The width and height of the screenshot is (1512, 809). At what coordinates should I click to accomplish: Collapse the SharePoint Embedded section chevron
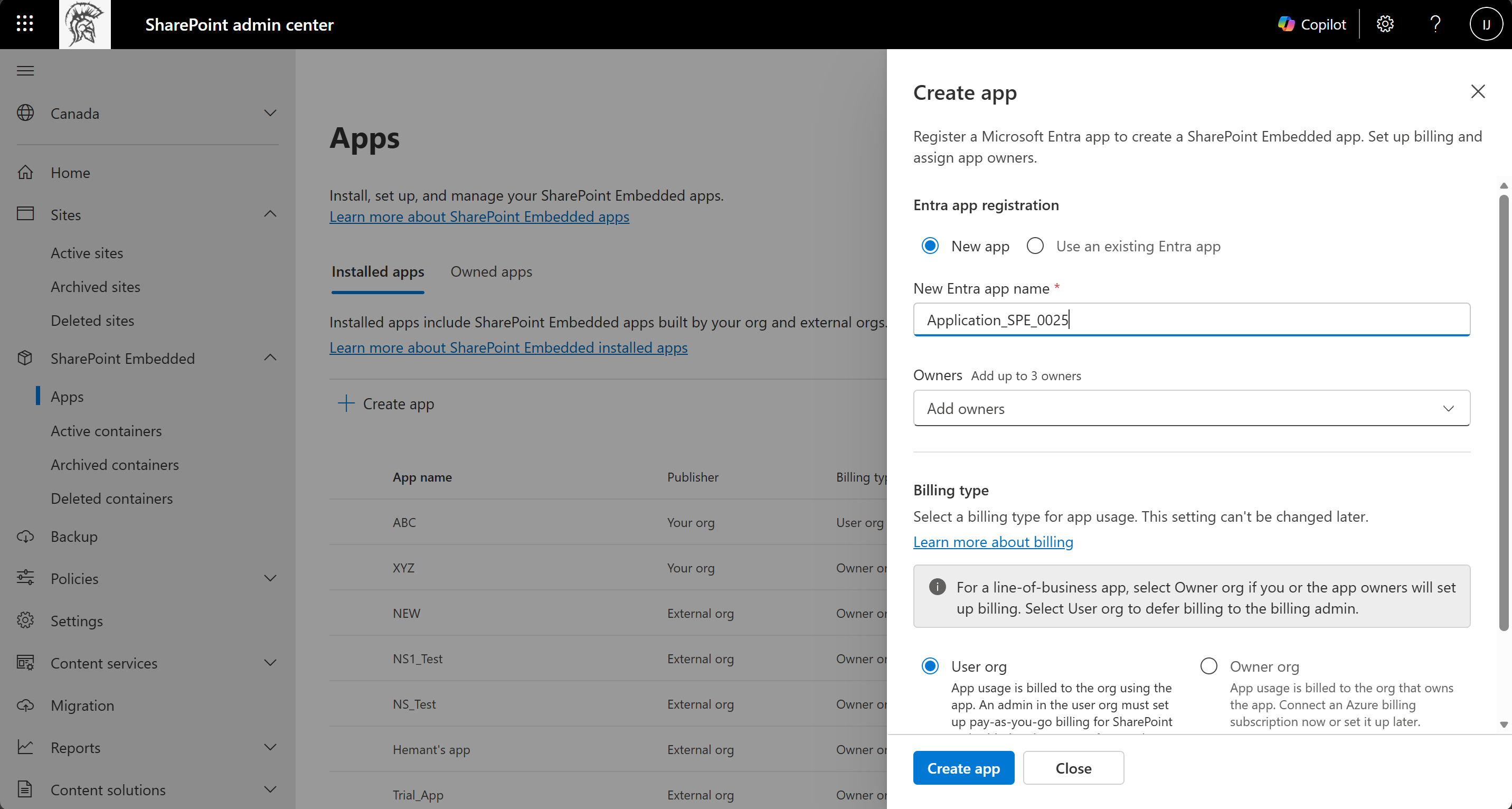click(x=270, y=358)
